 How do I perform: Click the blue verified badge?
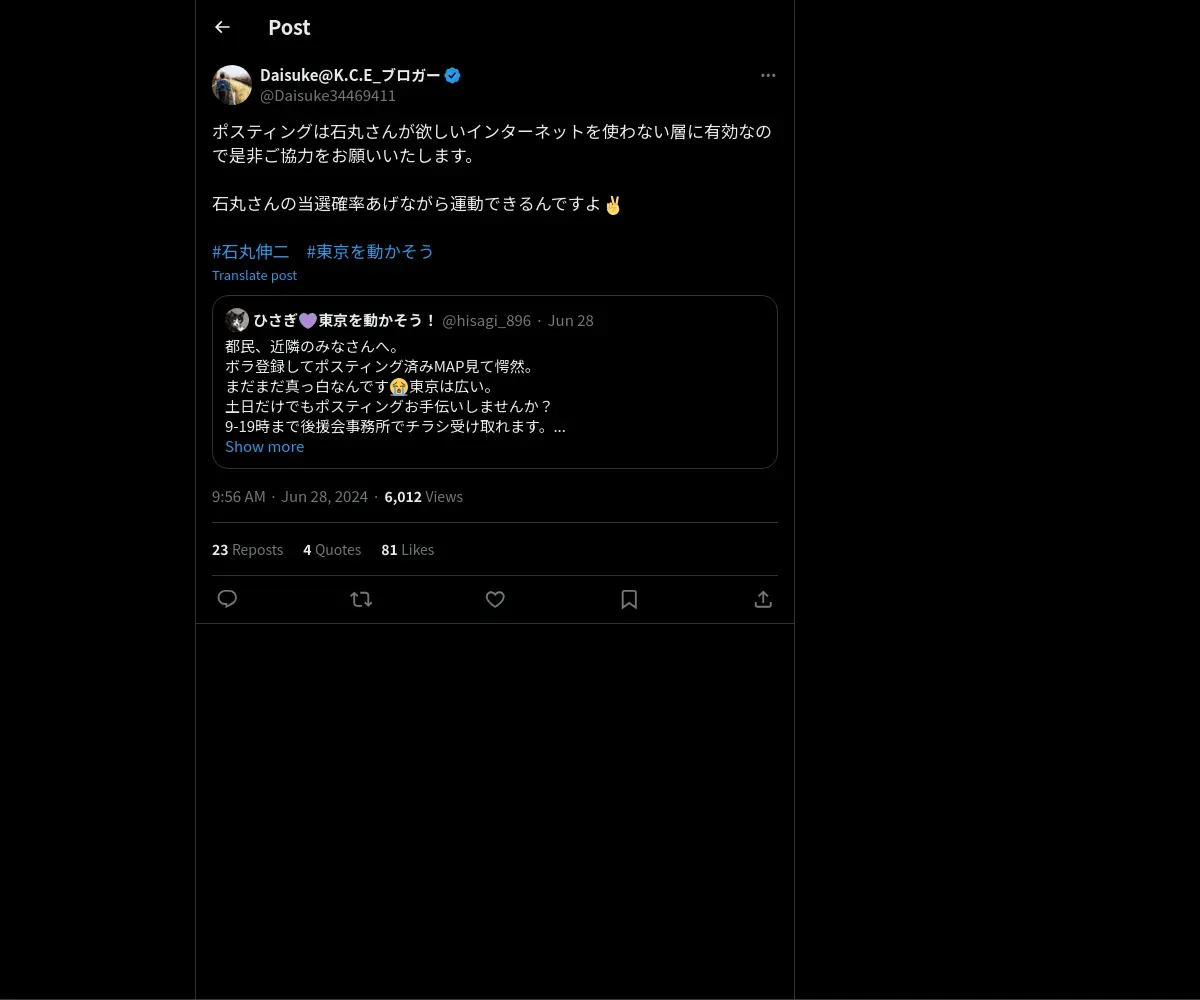click(453, 75)
